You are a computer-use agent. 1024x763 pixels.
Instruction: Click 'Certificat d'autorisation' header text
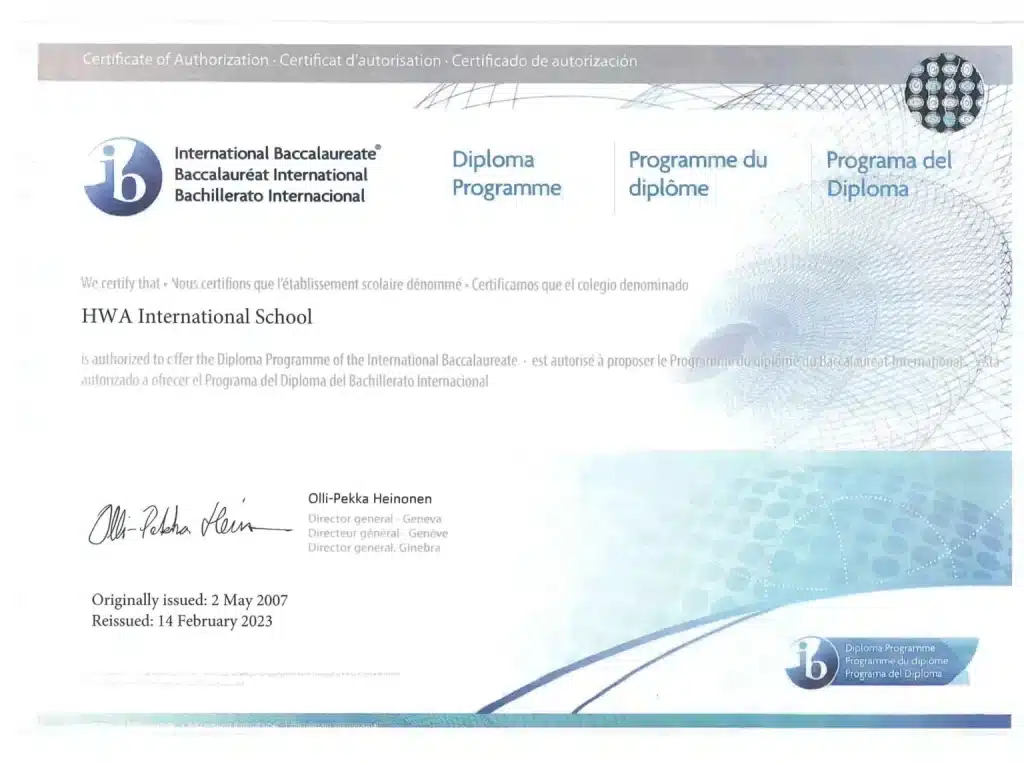[360, 61]
